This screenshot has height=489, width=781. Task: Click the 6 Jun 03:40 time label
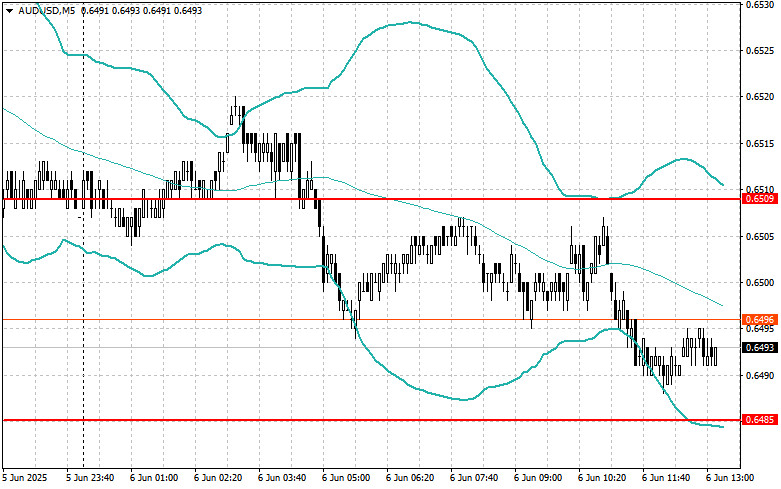(x=282, y=478)
